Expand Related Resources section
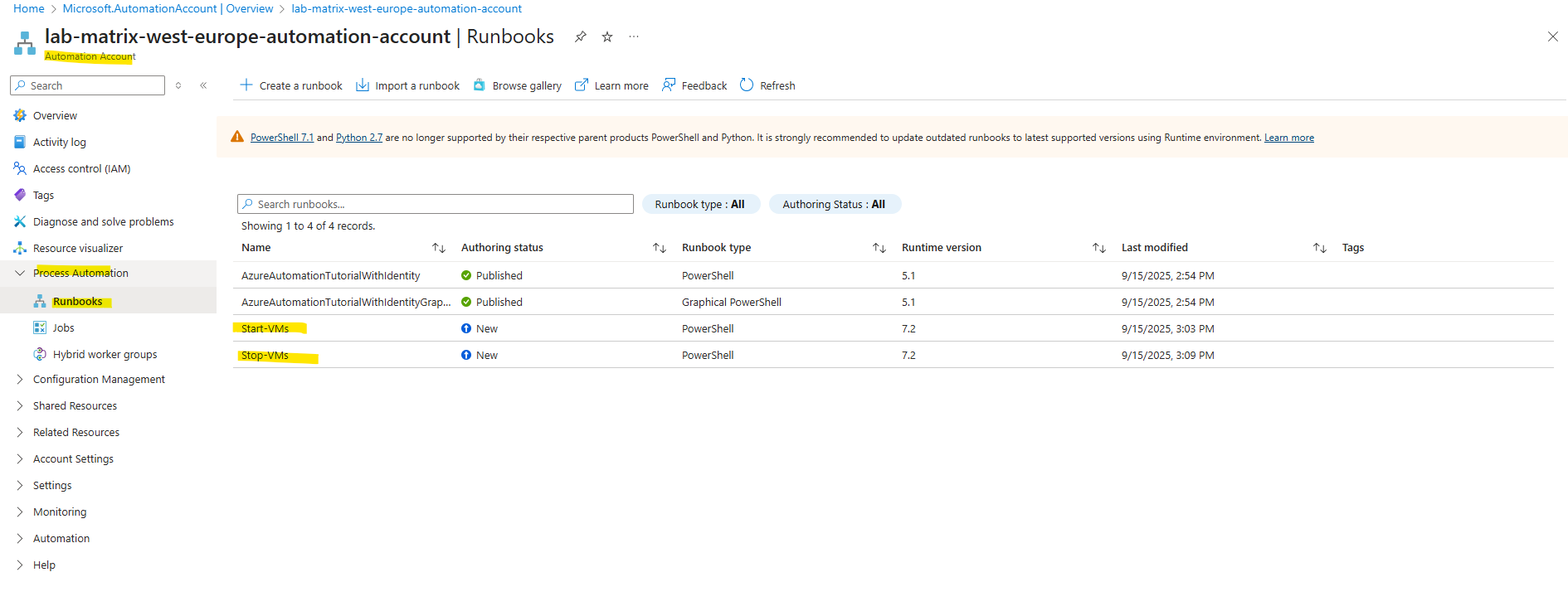Image resolution: width=1568 pixels, height=611 pixels. coord(20,432)
